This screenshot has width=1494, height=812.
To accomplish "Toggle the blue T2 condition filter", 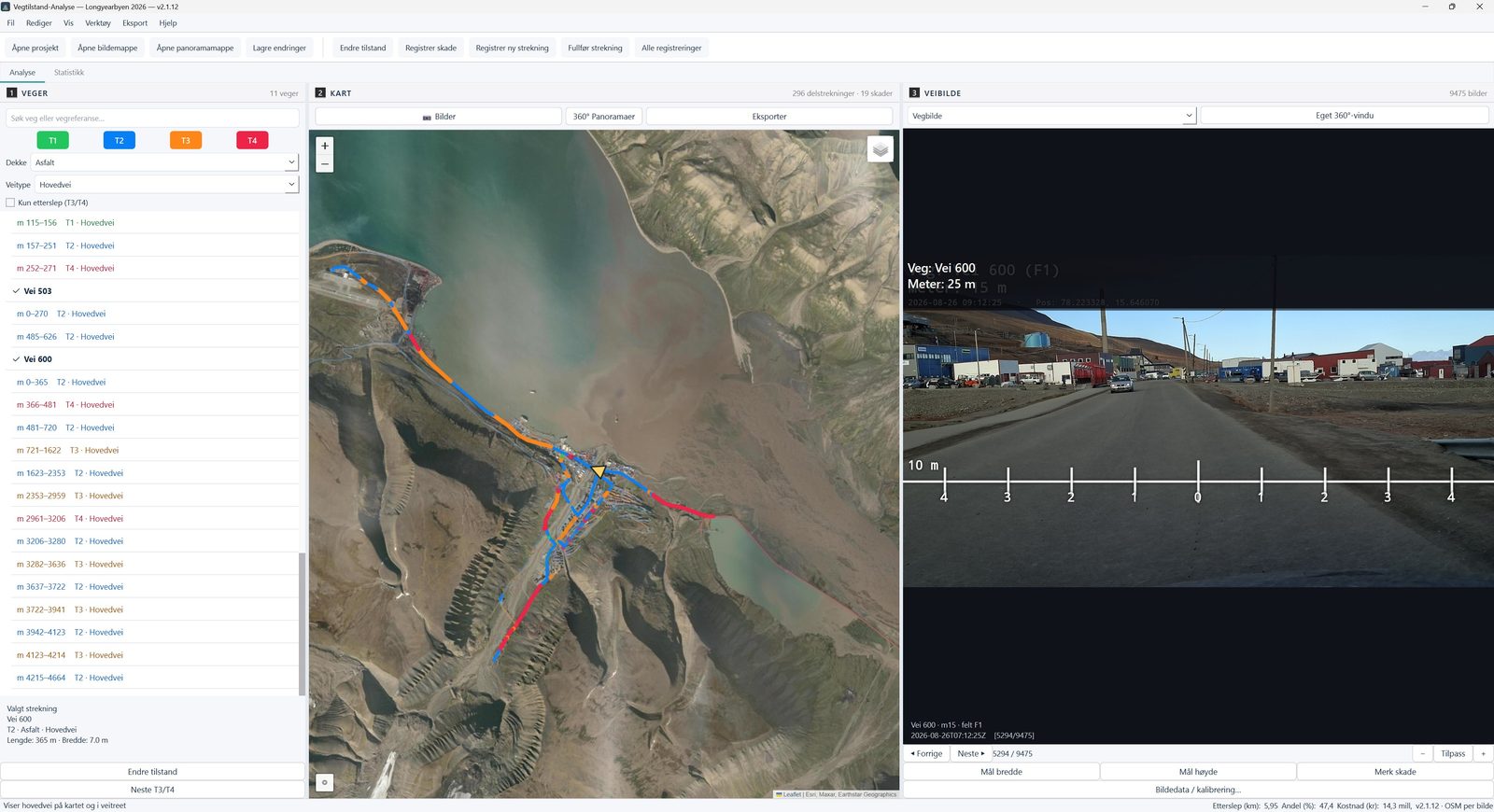I will pos(119,140).
